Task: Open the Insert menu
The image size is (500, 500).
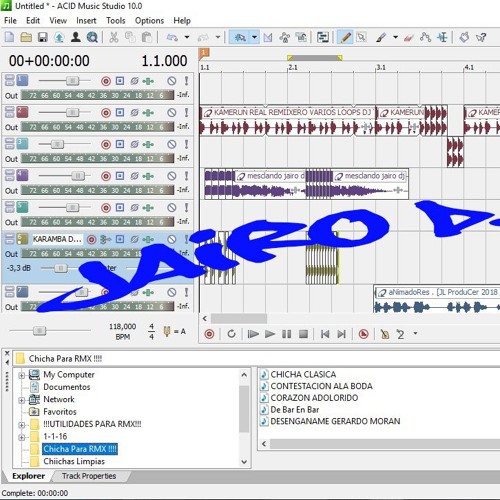Action: (86, 21)
